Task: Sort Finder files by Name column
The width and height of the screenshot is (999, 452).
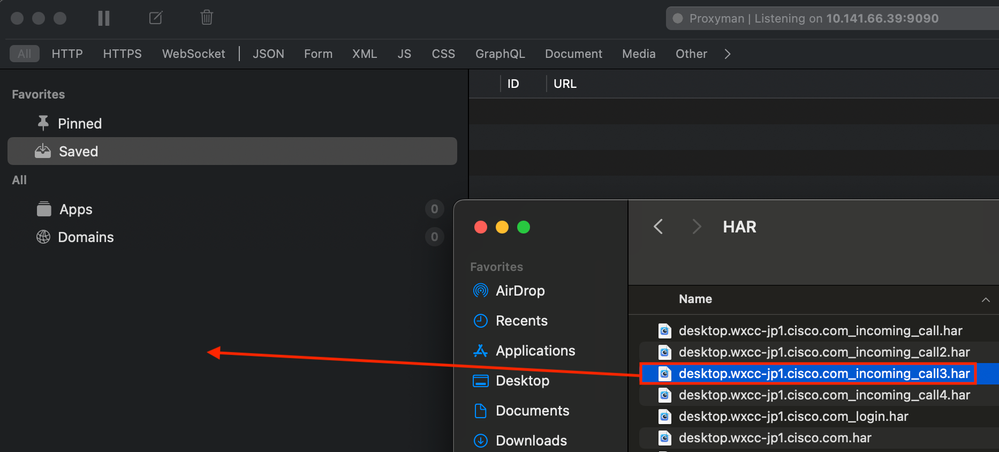Action: pyautogui.click(x=695, y=299)
